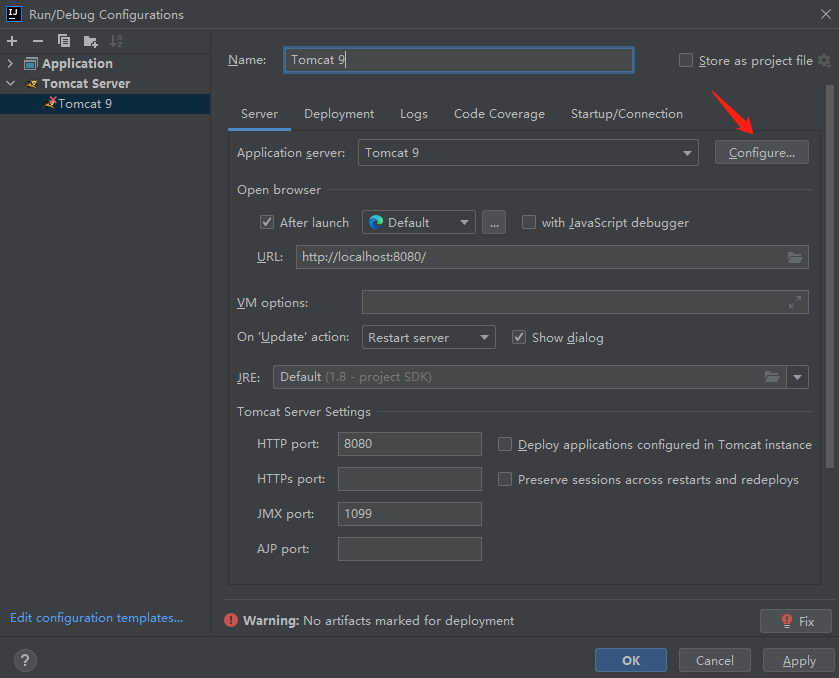The width and height of the screenshot is (839, 678).
Task: Browse the URL field folder icon
Action: click(795, 257)
